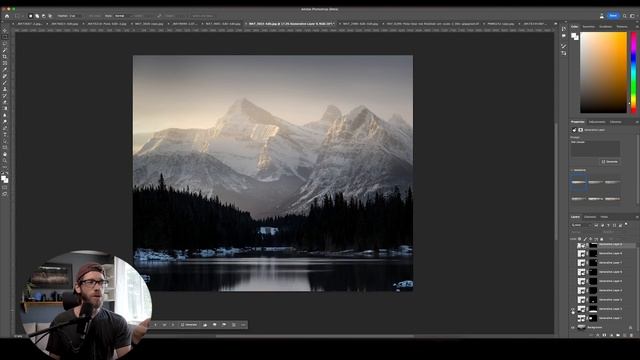The image size is (640, 360).
Task: Select the Type tool
Action: tap(5, 134)
